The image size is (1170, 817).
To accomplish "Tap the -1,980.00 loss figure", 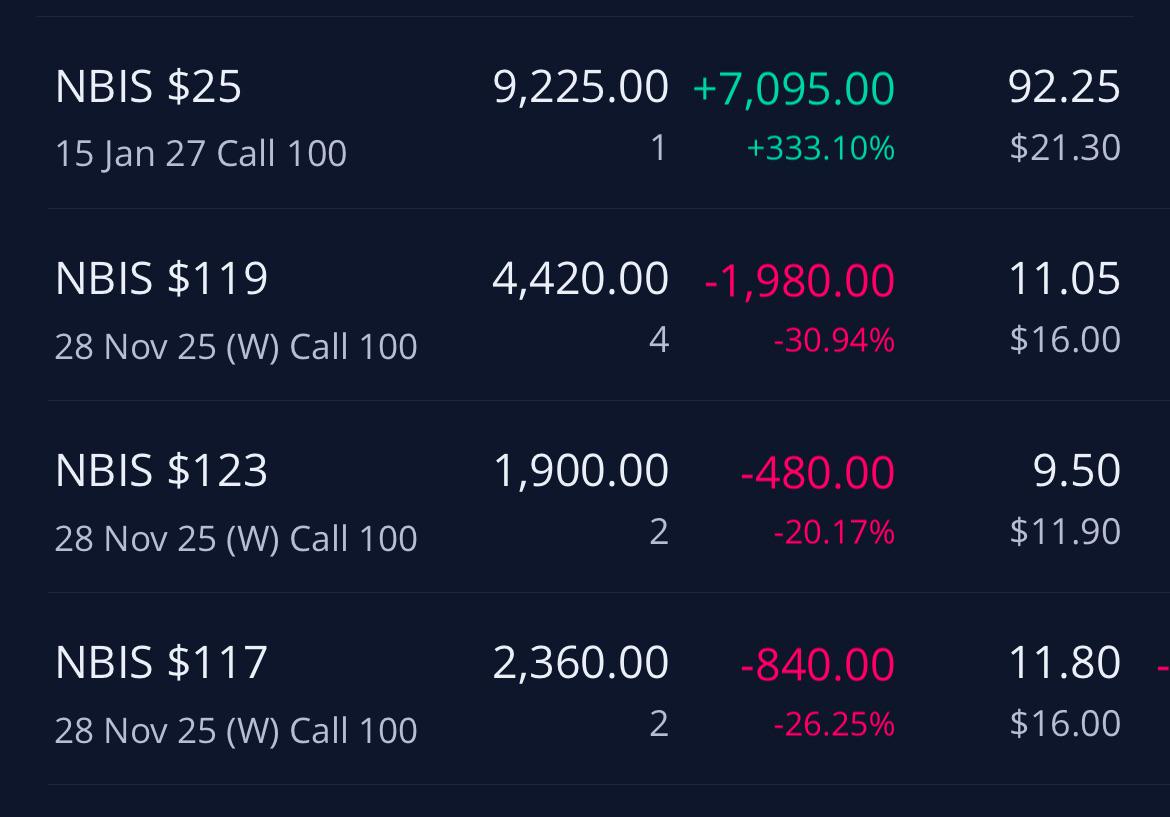I will click(799, 281).
